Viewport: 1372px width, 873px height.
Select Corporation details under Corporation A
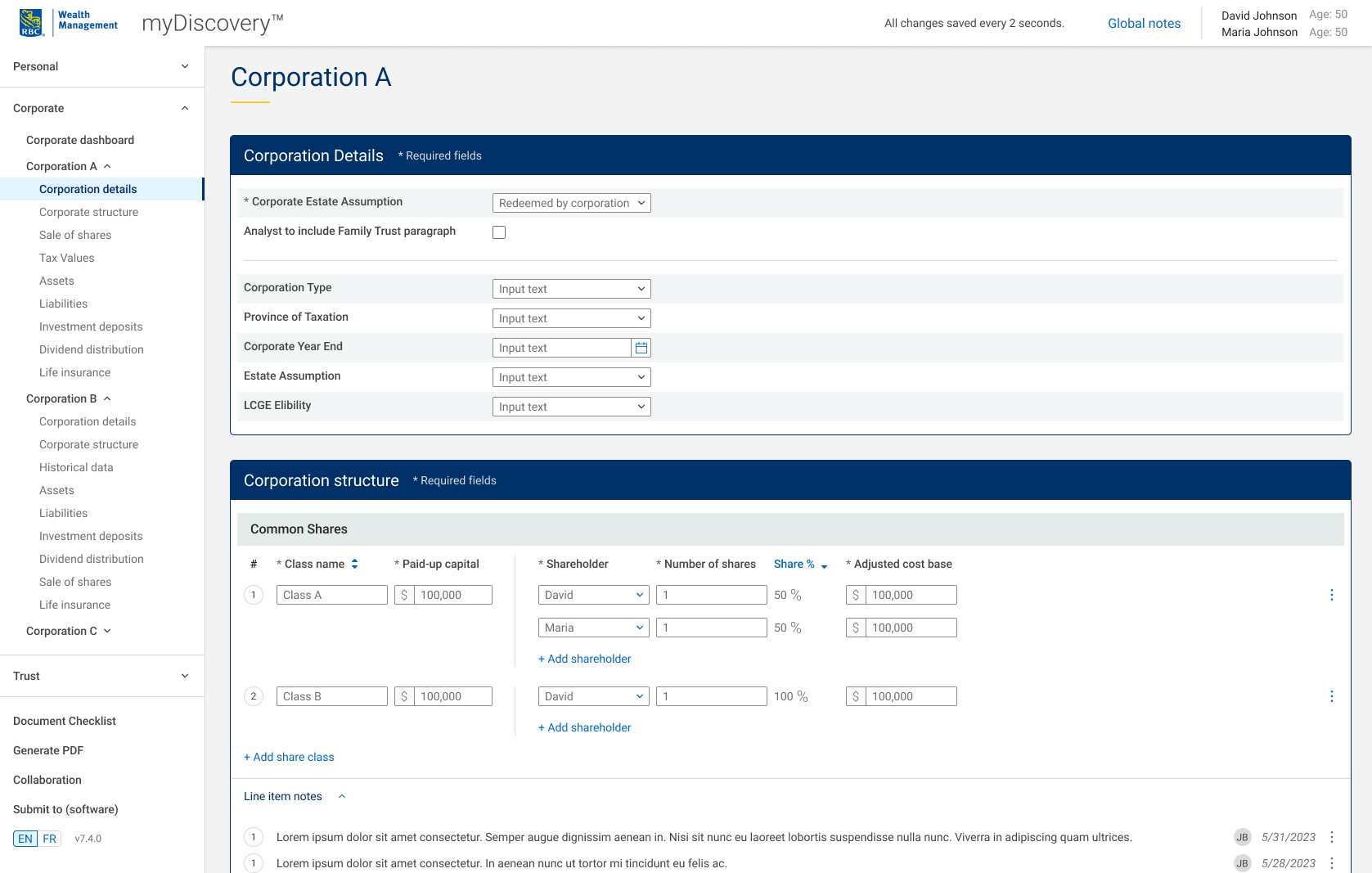point(88,189)
